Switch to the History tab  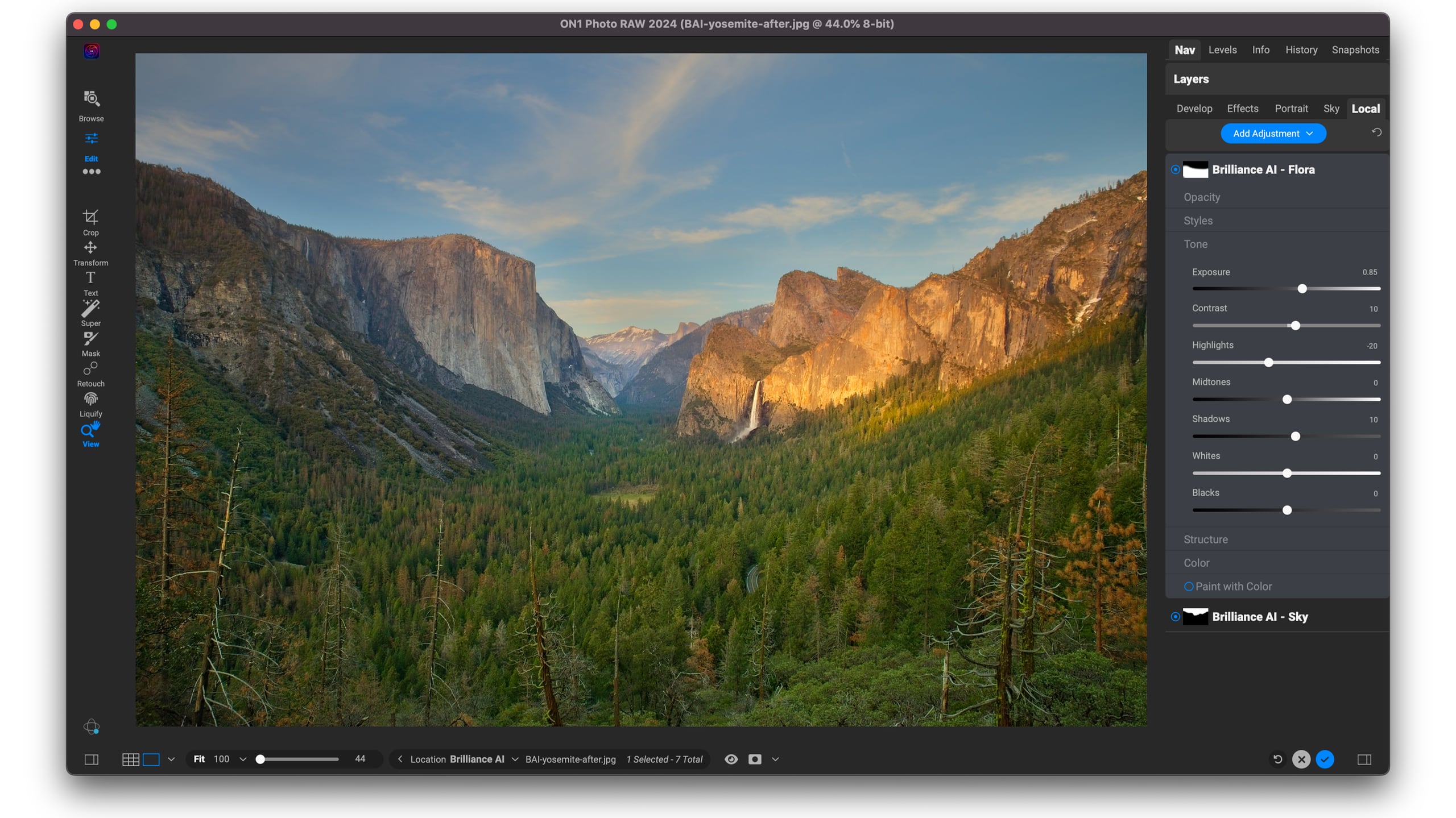click(x=1301, y=50)
